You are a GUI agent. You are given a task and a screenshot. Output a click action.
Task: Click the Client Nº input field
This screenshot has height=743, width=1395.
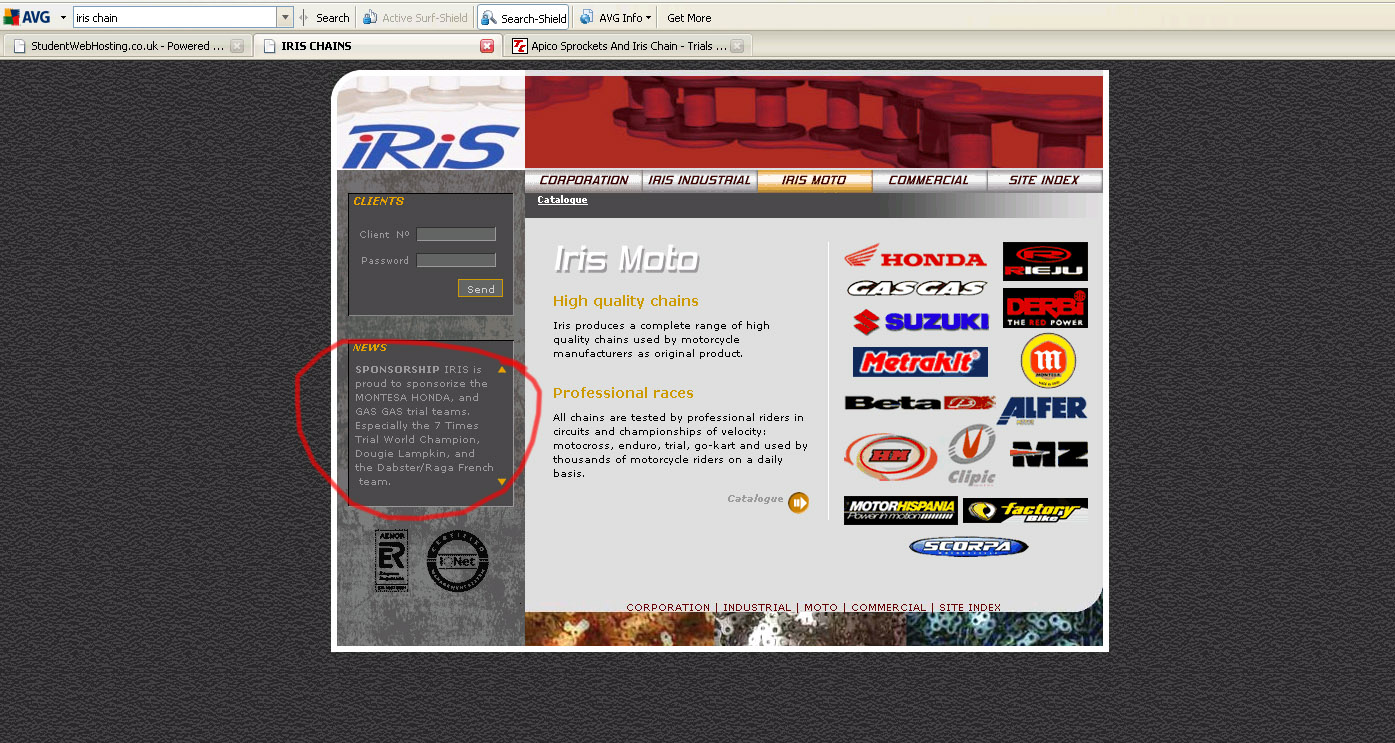point(456,234)
